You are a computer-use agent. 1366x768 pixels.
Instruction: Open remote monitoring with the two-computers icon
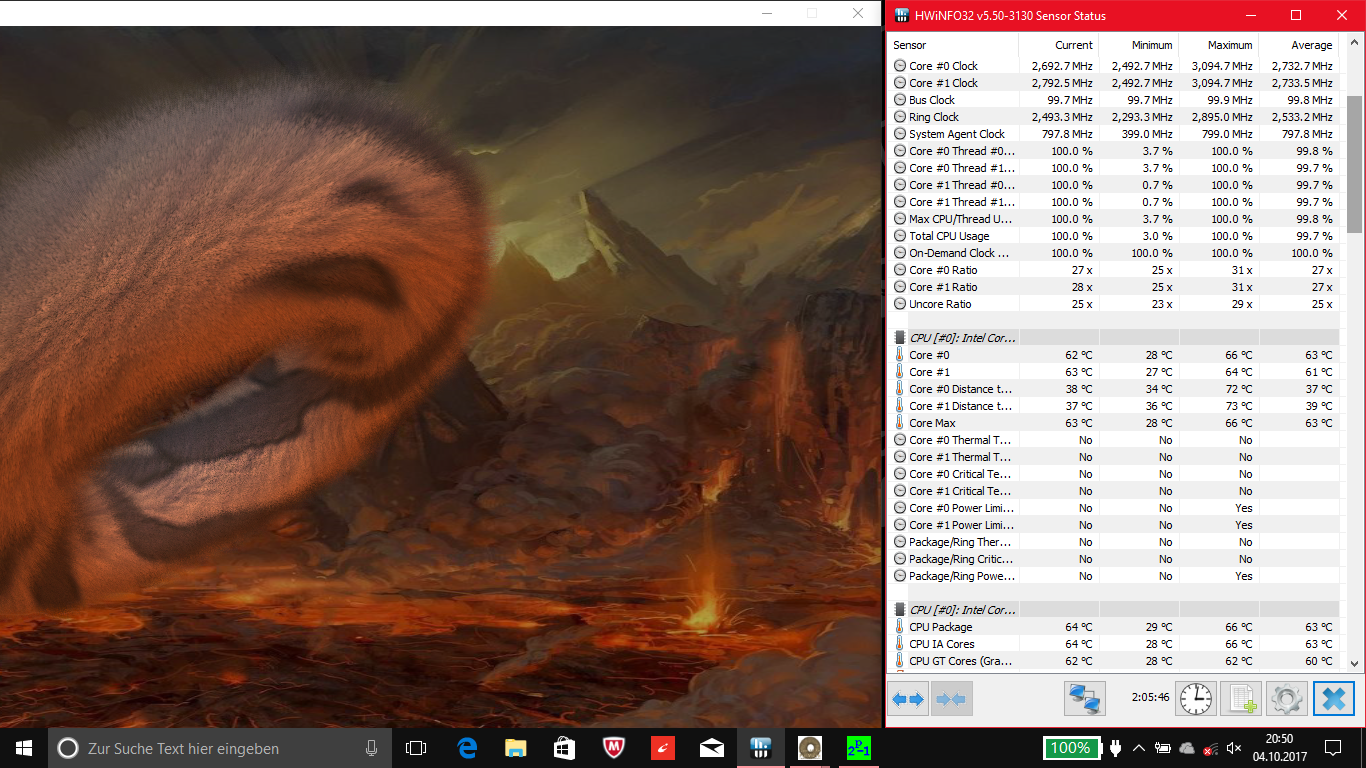tap(1085, 699)
